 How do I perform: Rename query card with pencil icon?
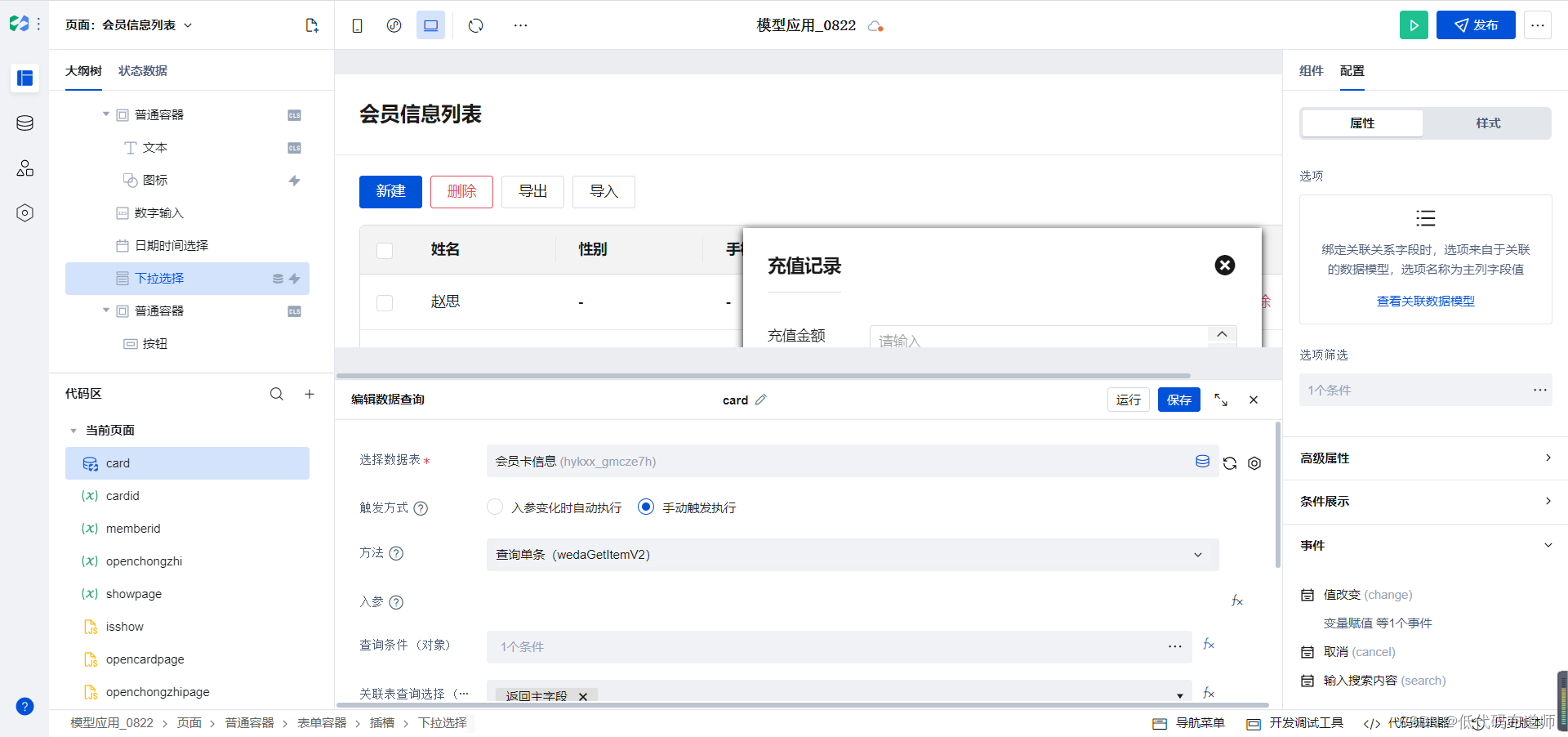click(x=761, y=400)
